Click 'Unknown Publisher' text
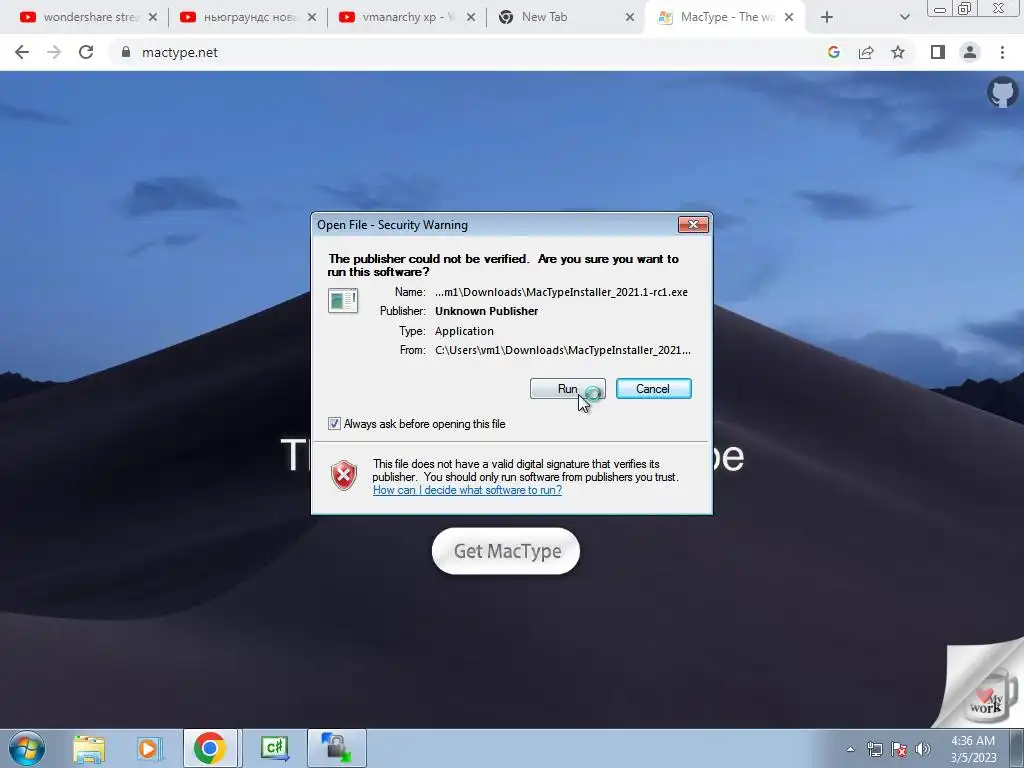The width and height of the screenshot is (1024, 768). point(487,312)
